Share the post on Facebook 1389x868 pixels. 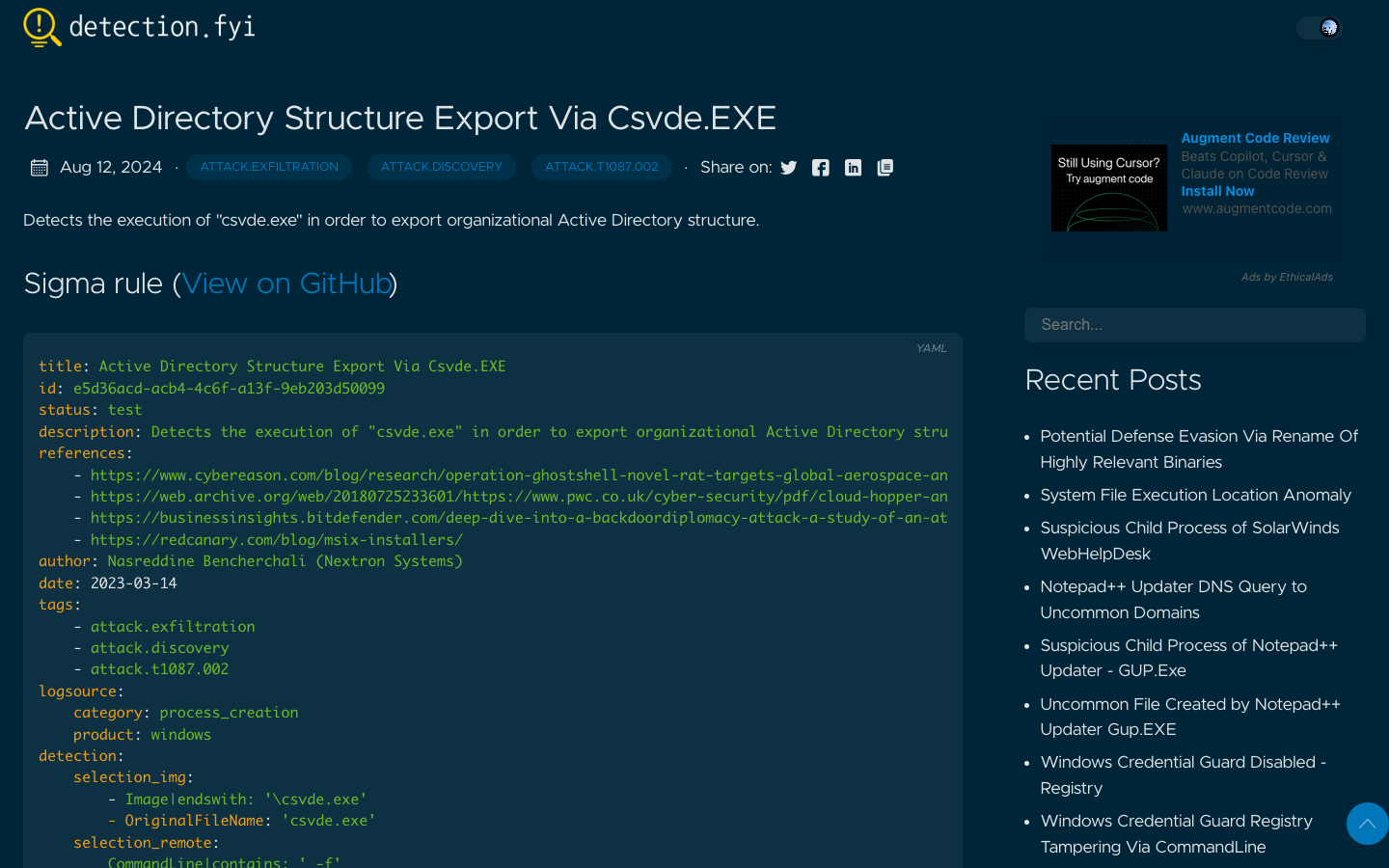[x=820, y=167]
